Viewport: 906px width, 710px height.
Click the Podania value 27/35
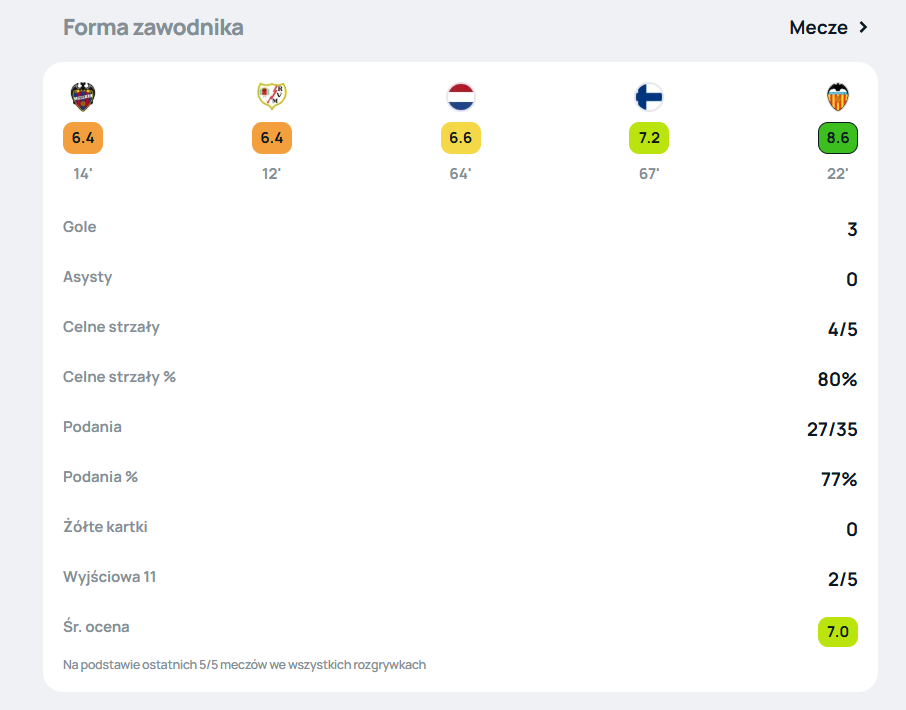point(832,429)
